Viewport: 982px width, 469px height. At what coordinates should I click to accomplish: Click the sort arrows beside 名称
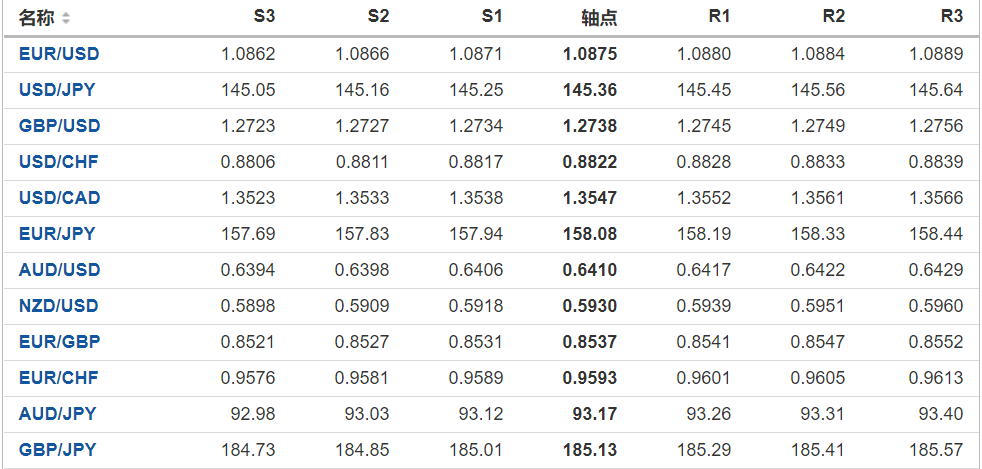66,19
